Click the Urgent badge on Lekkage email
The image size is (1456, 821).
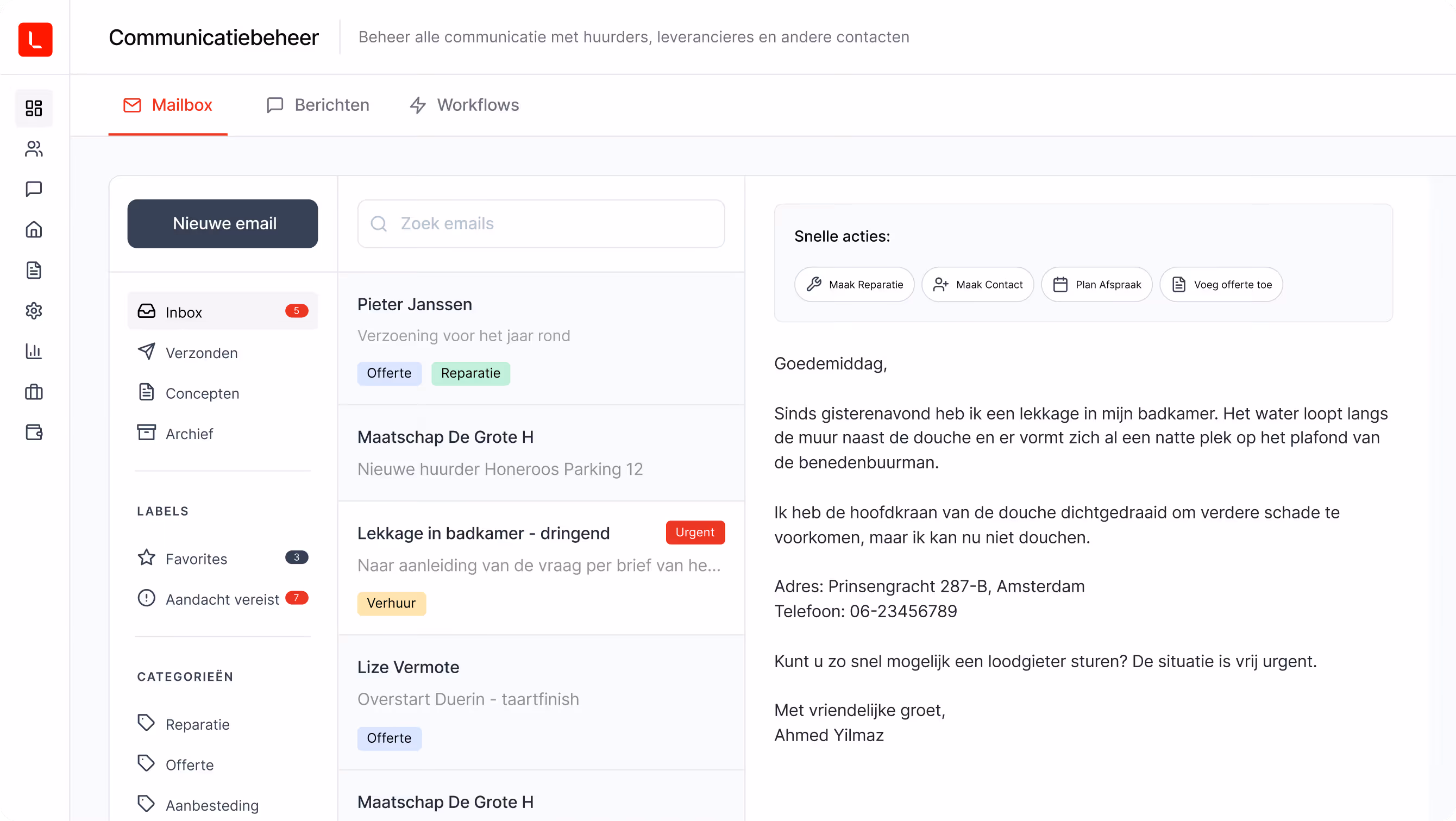coord(695,532)
